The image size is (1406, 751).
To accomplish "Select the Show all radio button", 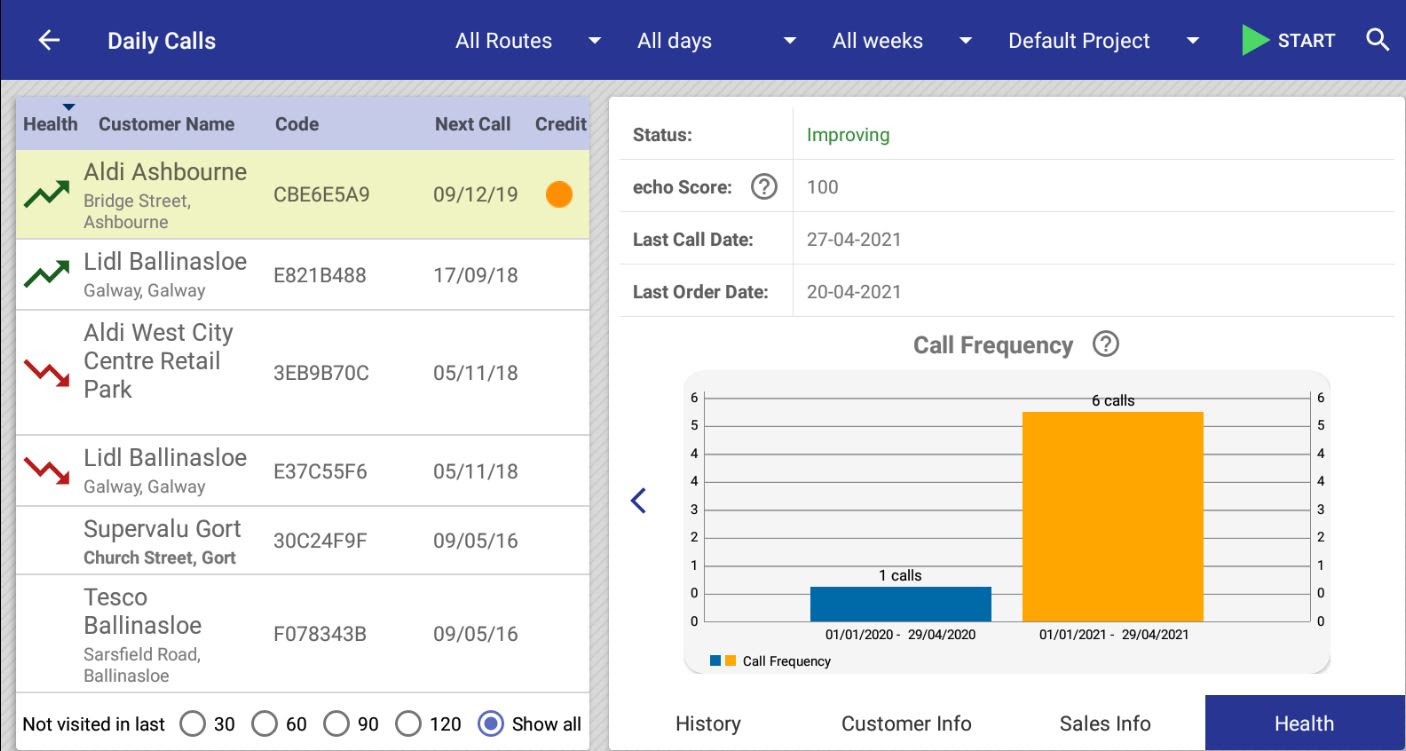I will click(490, 724).
